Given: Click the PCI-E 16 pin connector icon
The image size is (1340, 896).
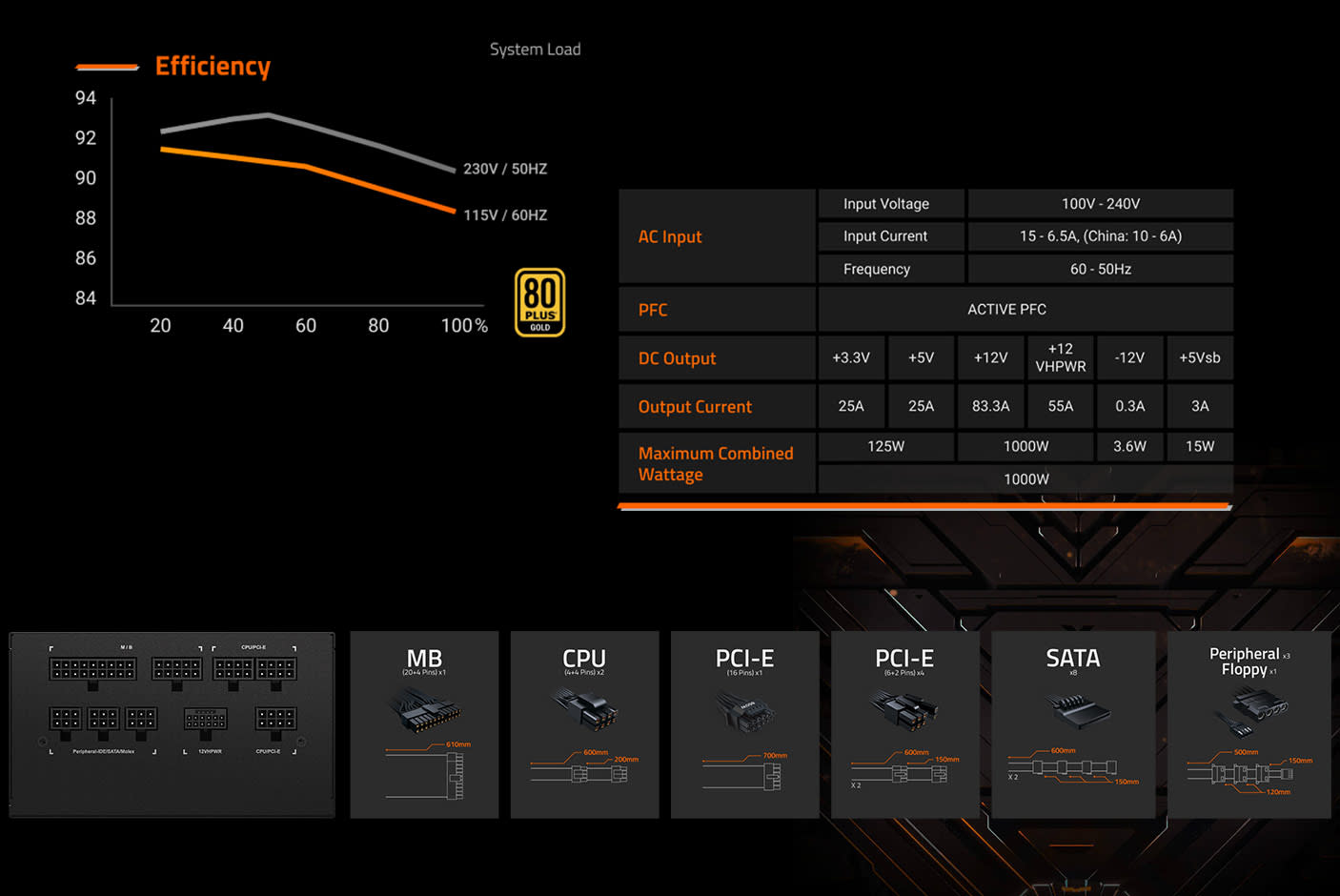Looking at the screenshot, I should 744,710.
